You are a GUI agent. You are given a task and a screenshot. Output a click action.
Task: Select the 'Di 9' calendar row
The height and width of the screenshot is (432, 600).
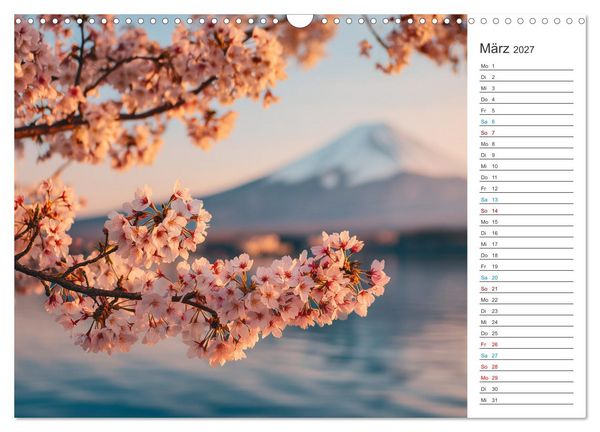[x=527, y=155]
